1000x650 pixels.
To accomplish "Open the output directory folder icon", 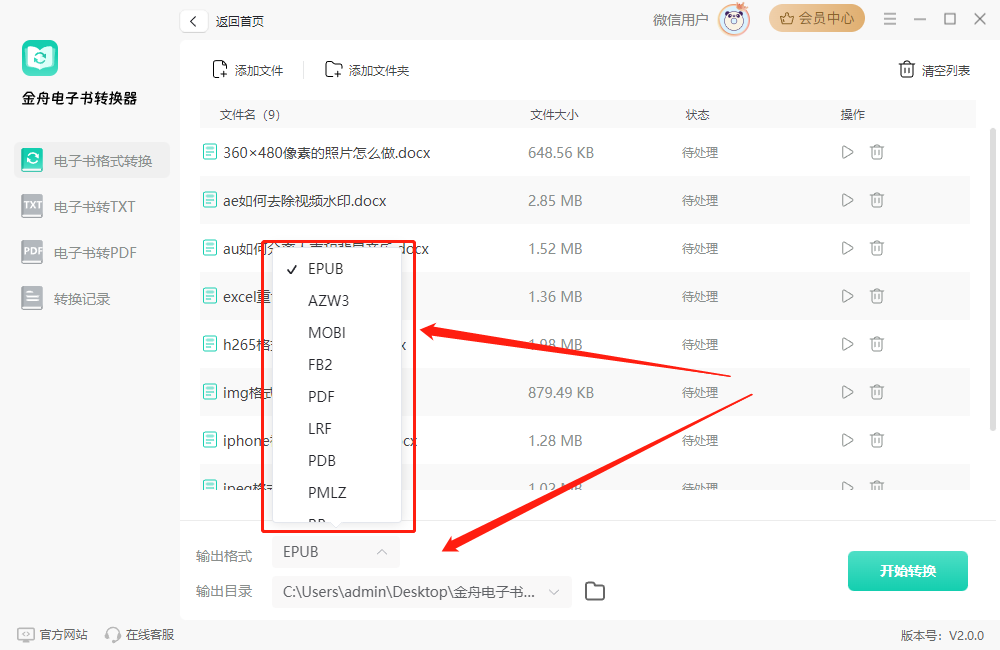I will (595, 592).
